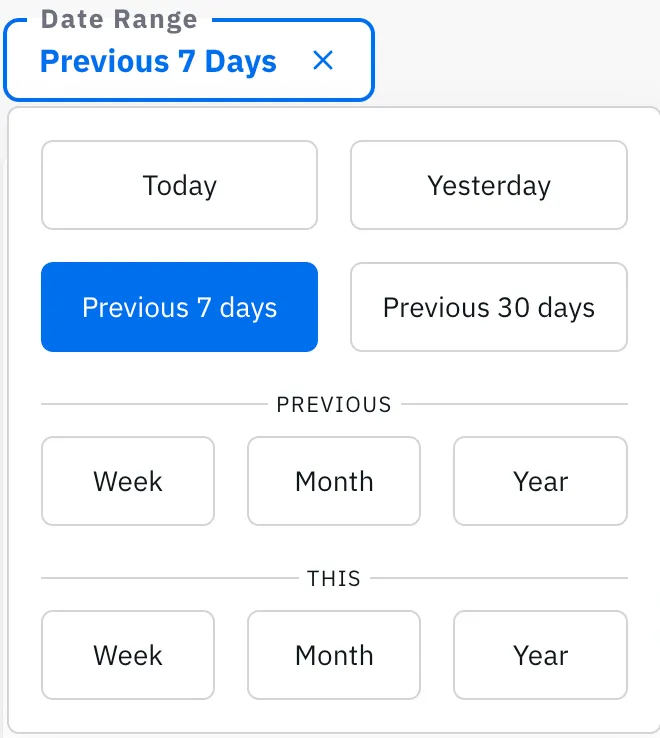Select Year under the PREVIOUS section

tap(540, 481)
